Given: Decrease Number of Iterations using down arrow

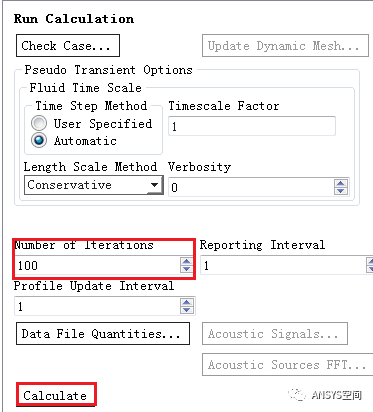Looking at the screenshot, I should pos(186,269).
